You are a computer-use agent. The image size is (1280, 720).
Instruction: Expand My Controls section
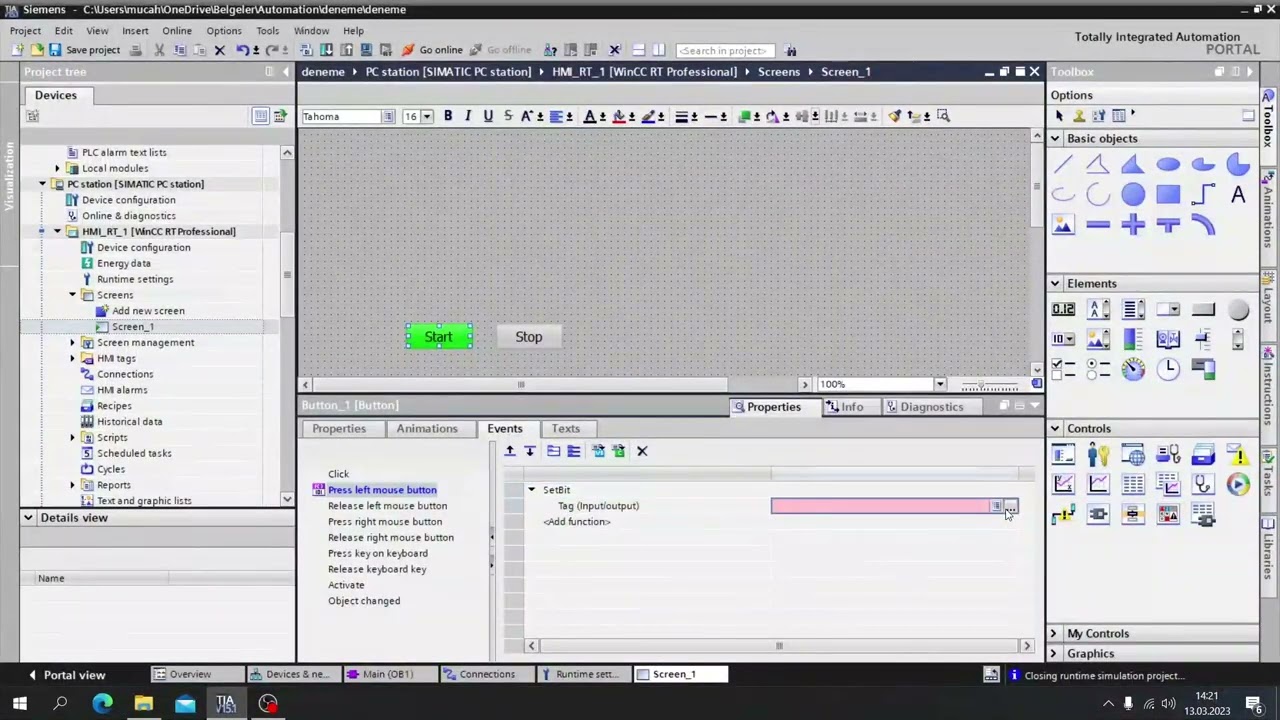click(1053, 634)
